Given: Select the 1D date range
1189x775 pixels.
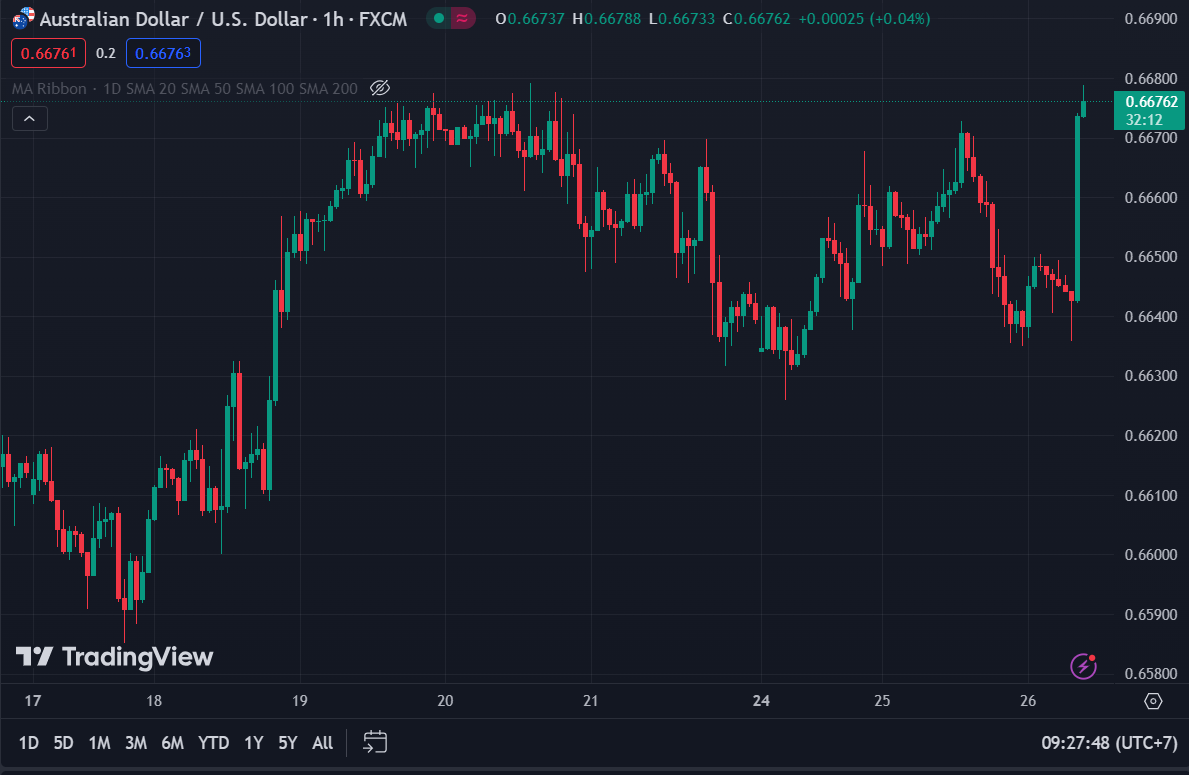Looking at the screenshot, I should click(29, 742).
